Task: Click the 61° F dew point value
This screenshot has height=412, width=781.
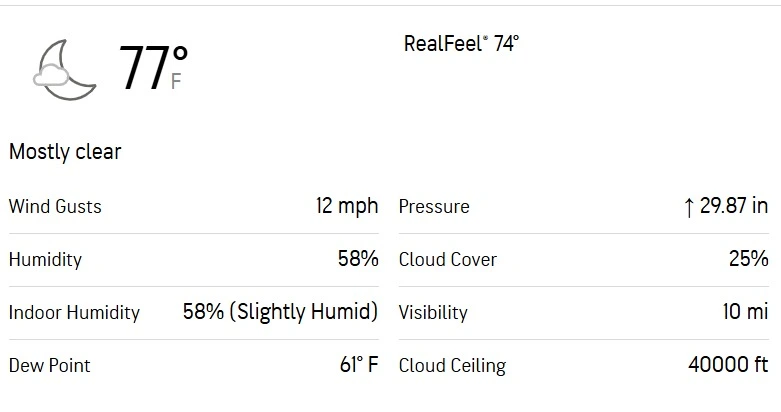Action: [x=359, y=365]
